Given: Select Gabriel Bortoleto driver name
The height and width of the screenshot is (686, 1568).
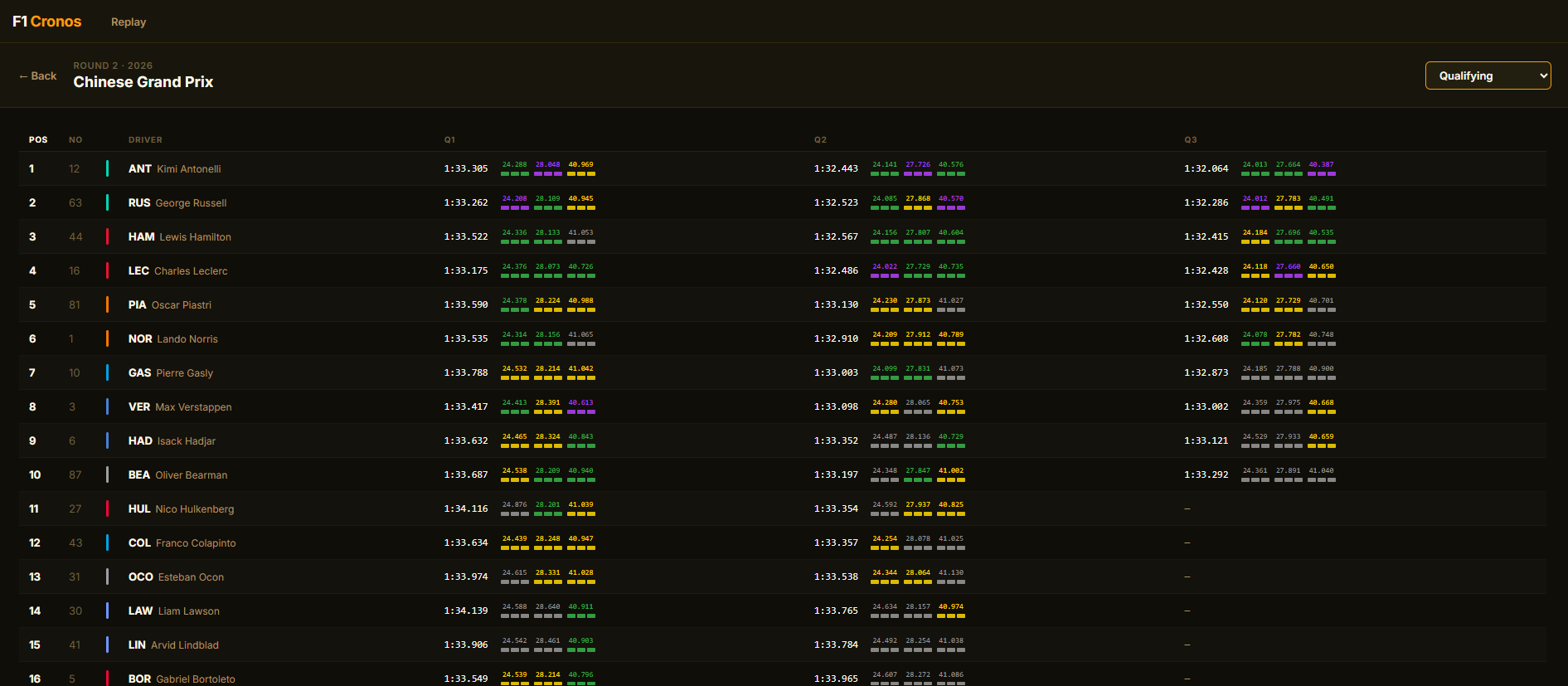Looking at the screenshot, I should pos(196,679).
